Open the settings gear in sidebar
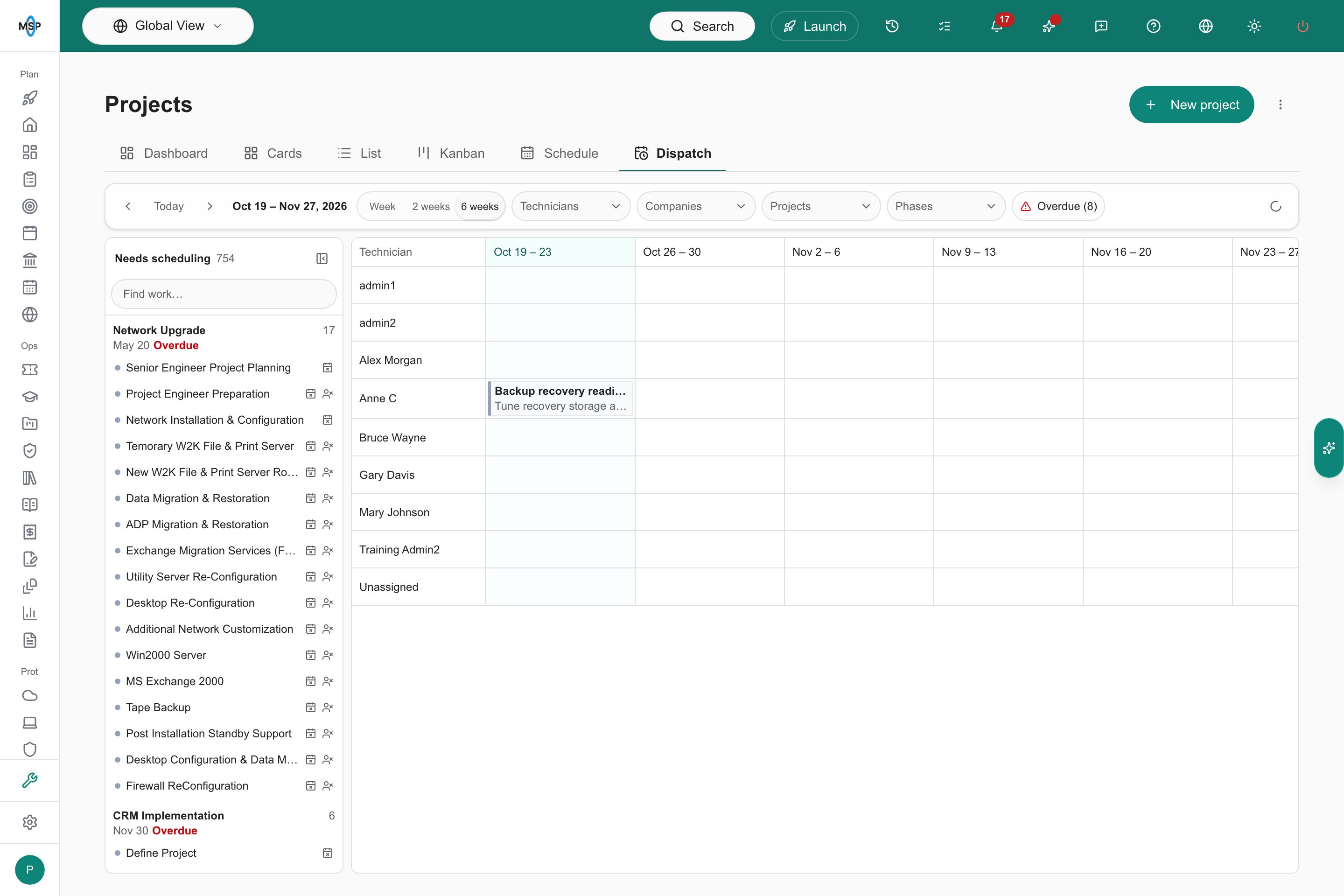The image size is (1344, 896). [30, 822]
